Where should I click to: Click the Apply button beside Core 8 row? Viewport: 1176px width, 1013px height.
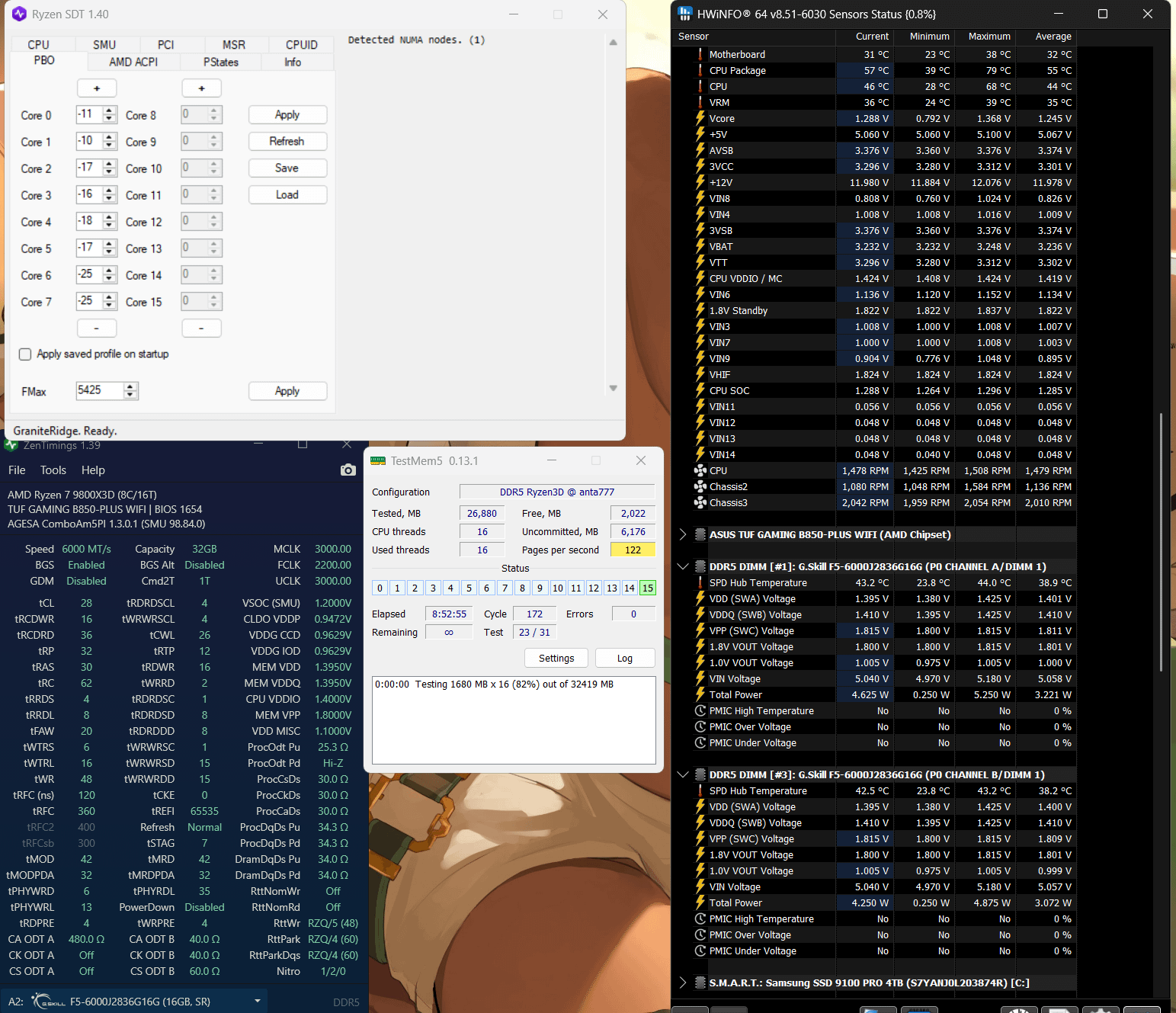tap(287, 115)
